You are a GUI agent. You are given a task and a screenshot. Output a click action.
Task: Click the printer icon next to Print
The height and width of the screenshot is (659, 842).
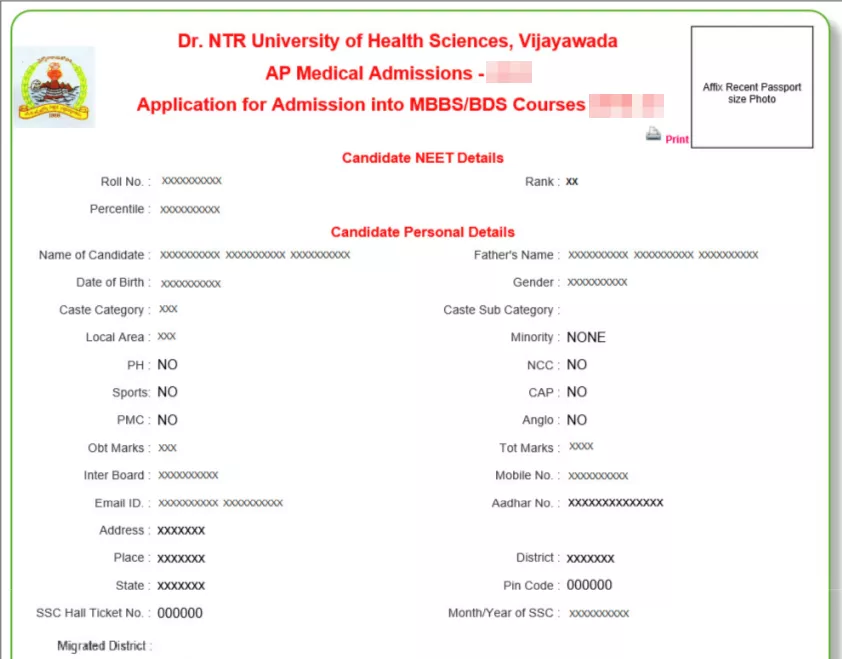tap(653, 132)
